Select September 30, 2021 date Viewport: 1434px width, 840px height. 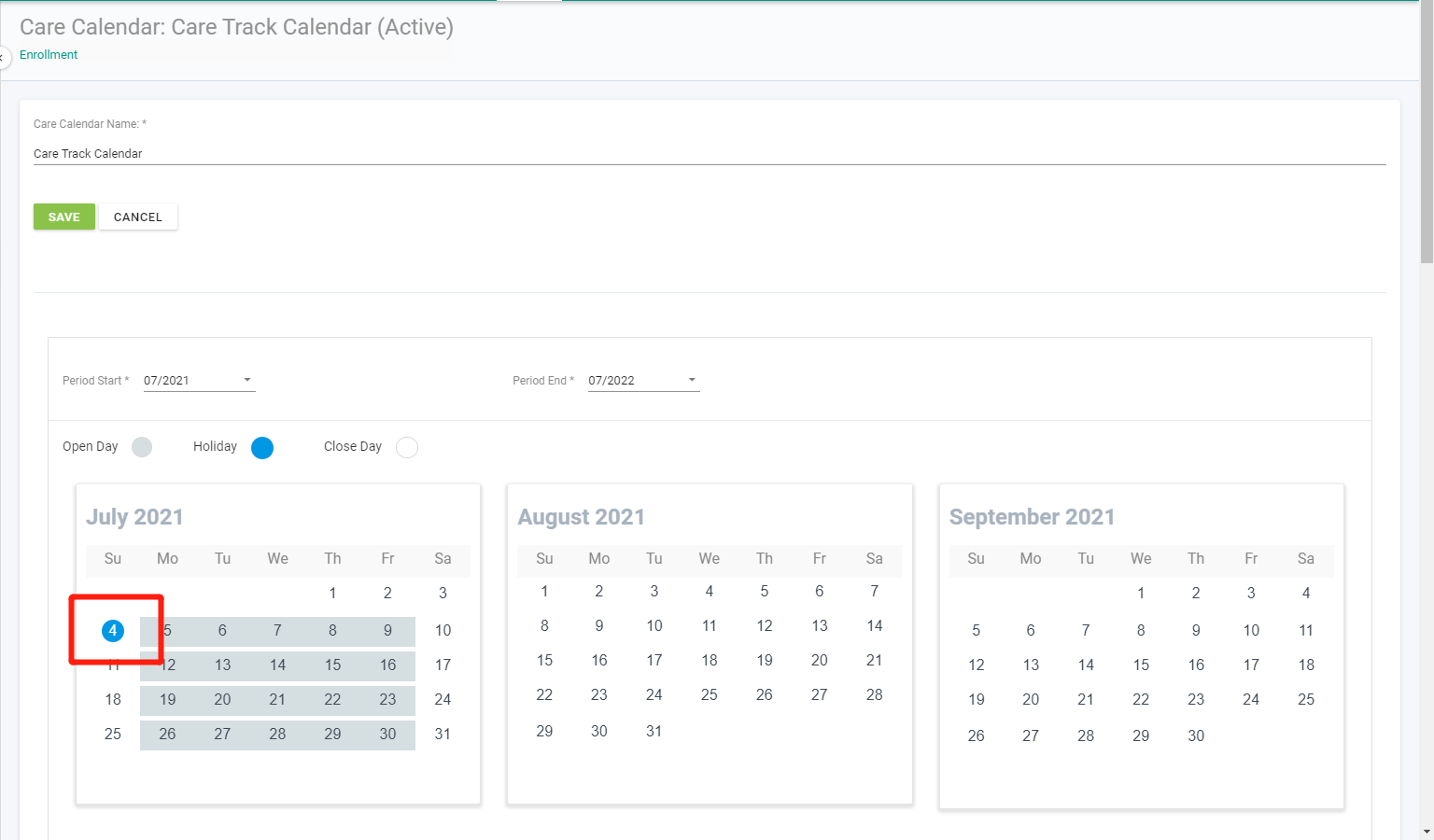click(1196, 736)
